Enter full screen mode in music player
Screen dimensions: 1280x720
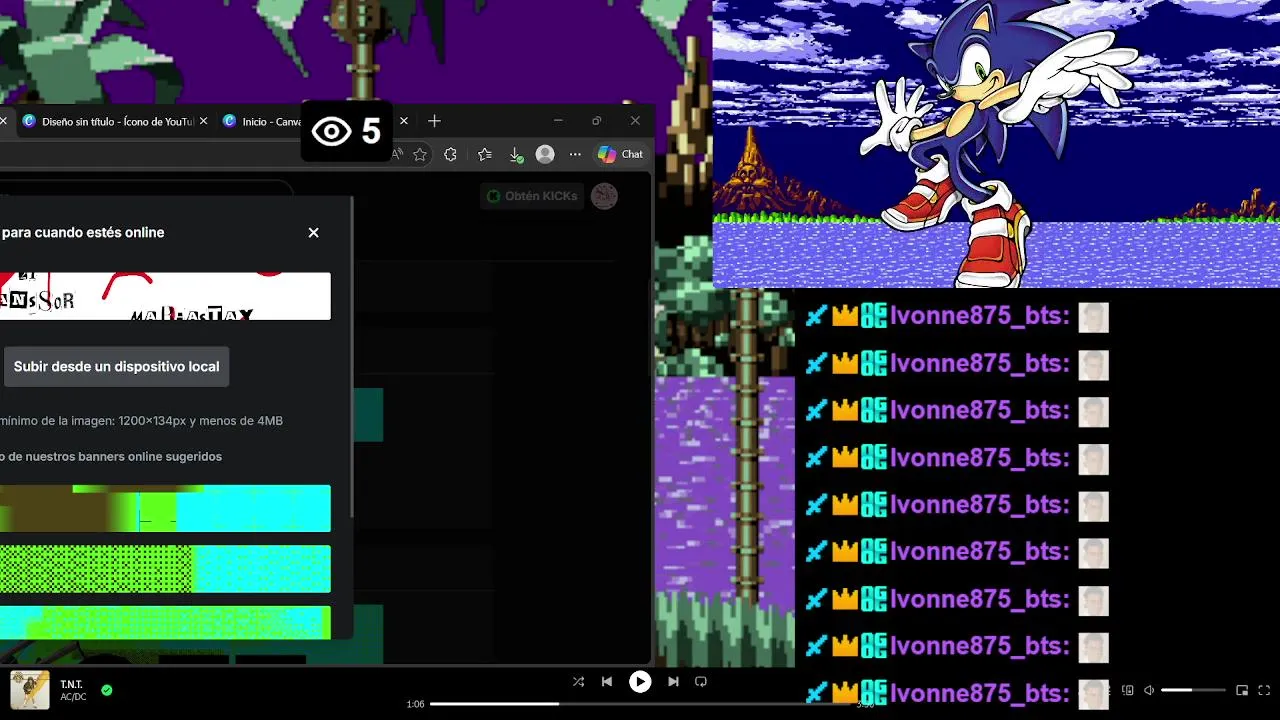1264,690
